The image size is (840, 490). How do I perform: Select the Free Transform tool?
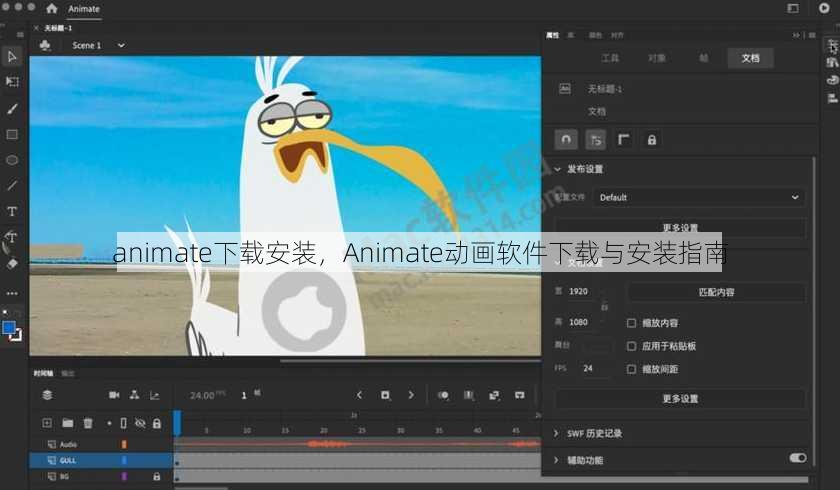[x=12, y=81]
